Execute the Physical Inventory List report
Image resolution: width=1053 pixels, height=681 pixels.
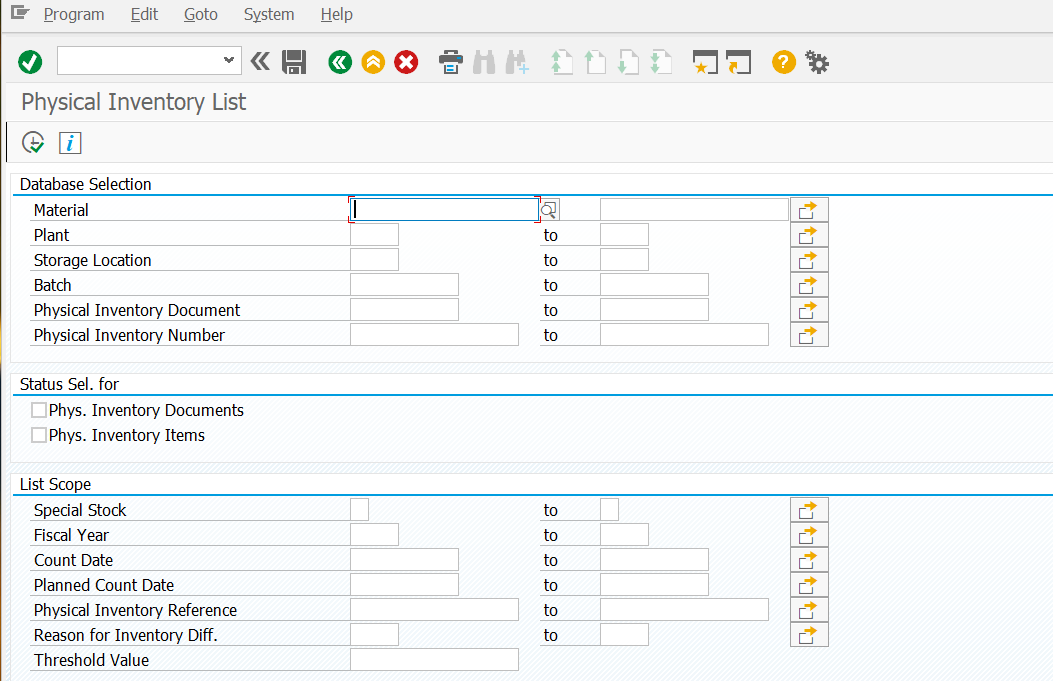[32, 142]
